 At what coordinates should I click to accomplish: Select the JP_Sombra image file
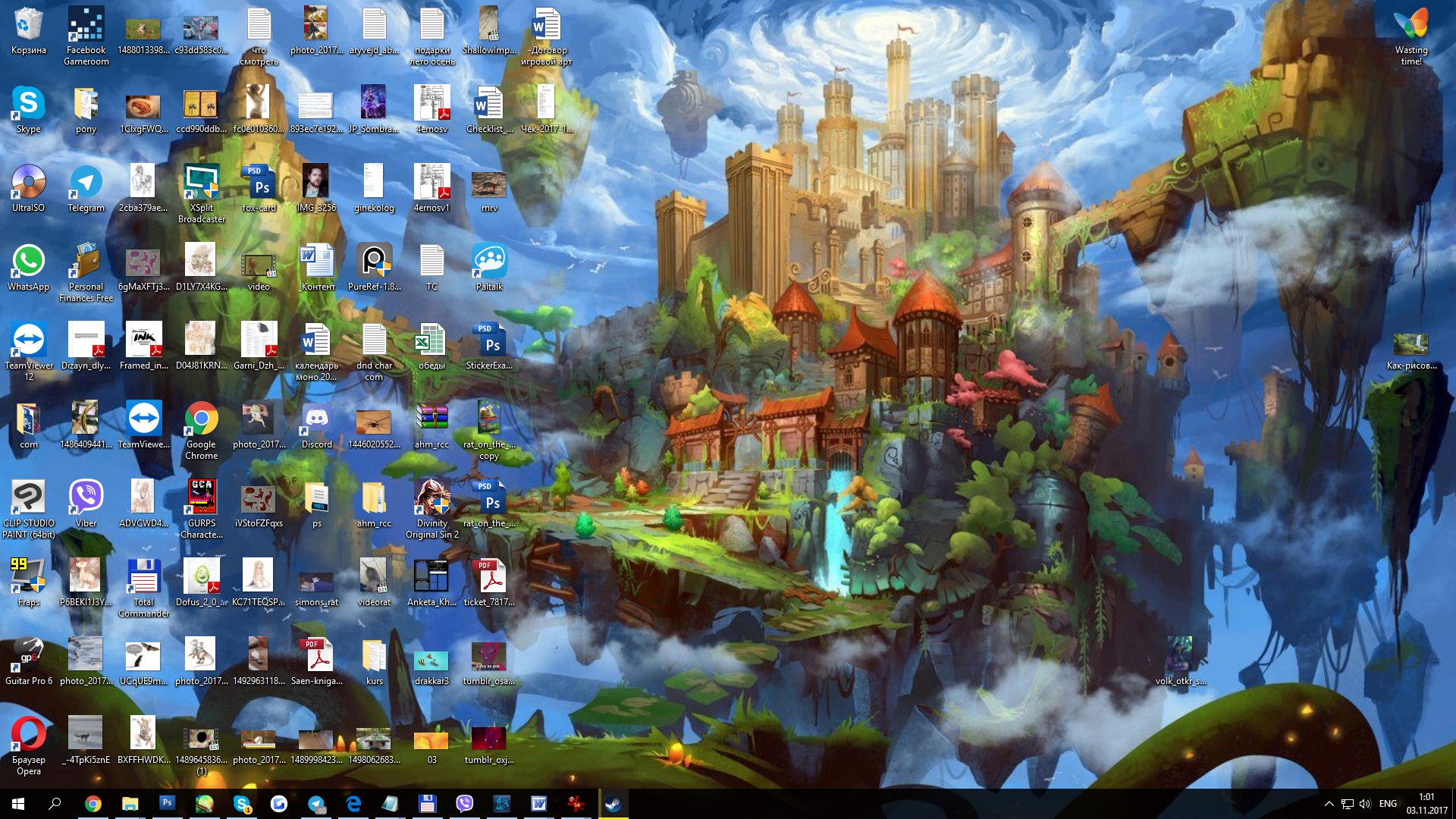(374, 111)
